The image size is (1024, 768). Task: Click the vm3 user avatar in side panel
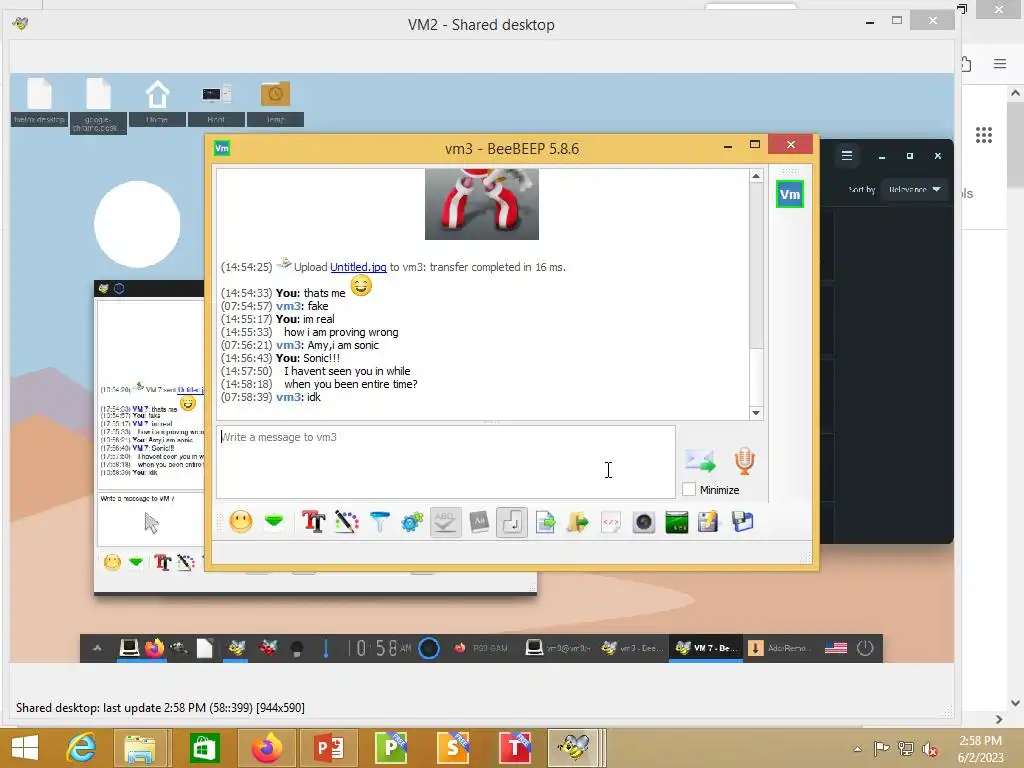[790, 194]
